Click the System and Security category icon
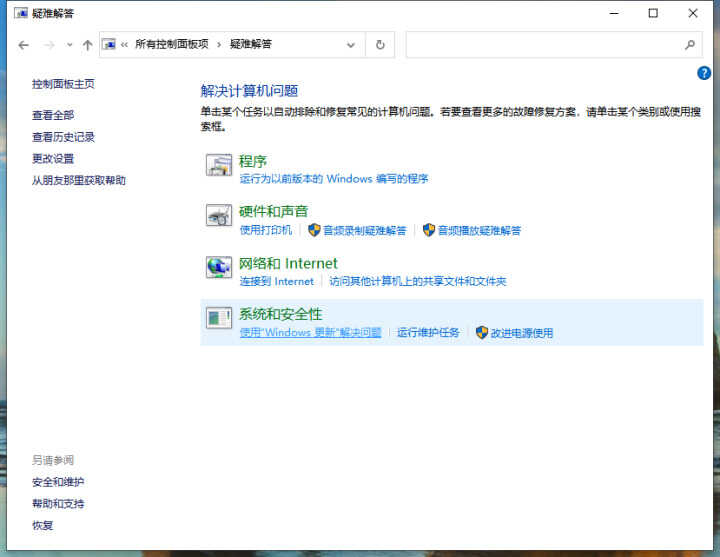The image size is (720, 557). tap(219, 317)
